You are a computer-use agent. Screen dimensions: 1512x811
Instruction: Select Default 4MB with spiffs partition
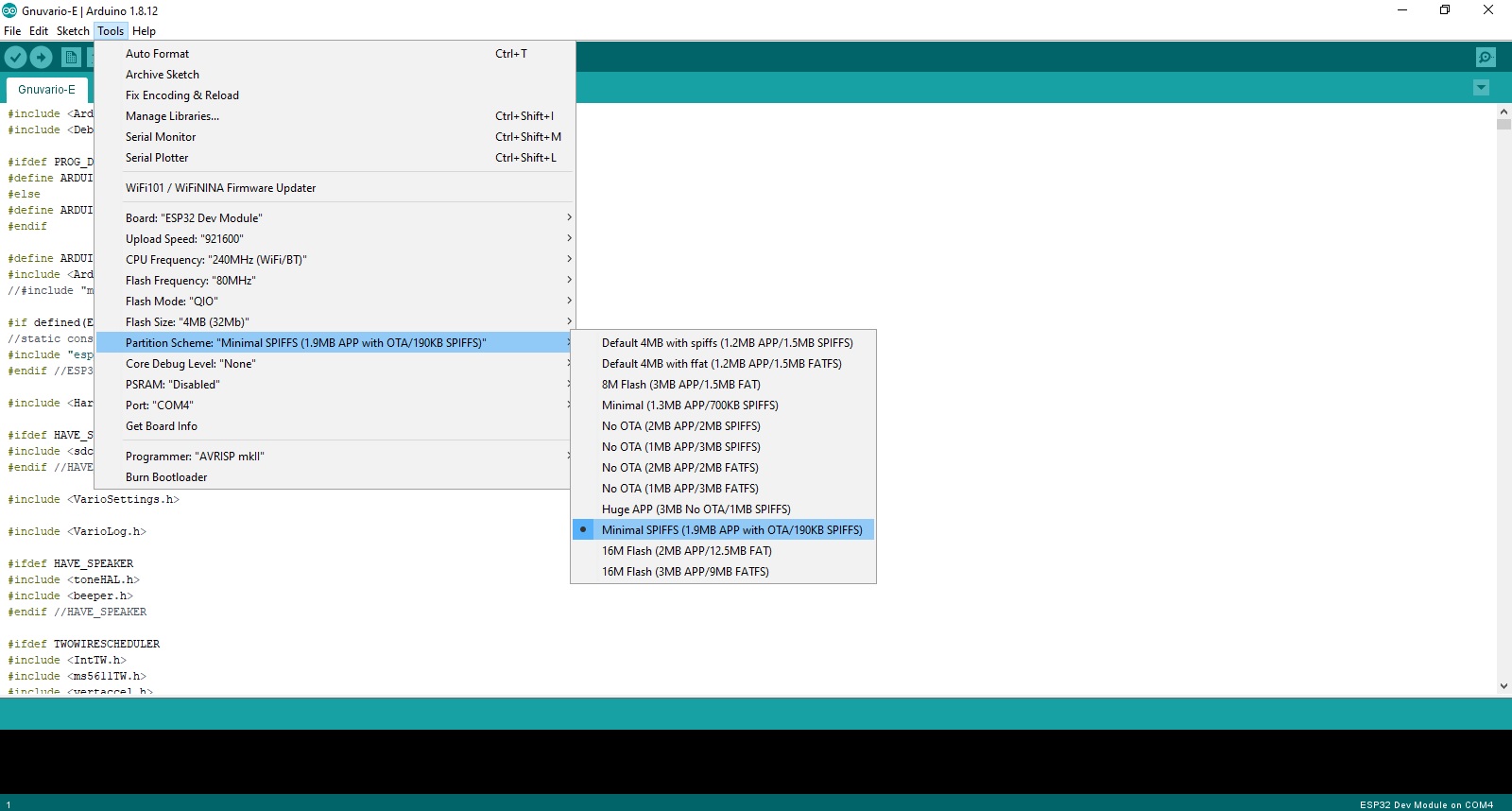[x=723, y=343]
